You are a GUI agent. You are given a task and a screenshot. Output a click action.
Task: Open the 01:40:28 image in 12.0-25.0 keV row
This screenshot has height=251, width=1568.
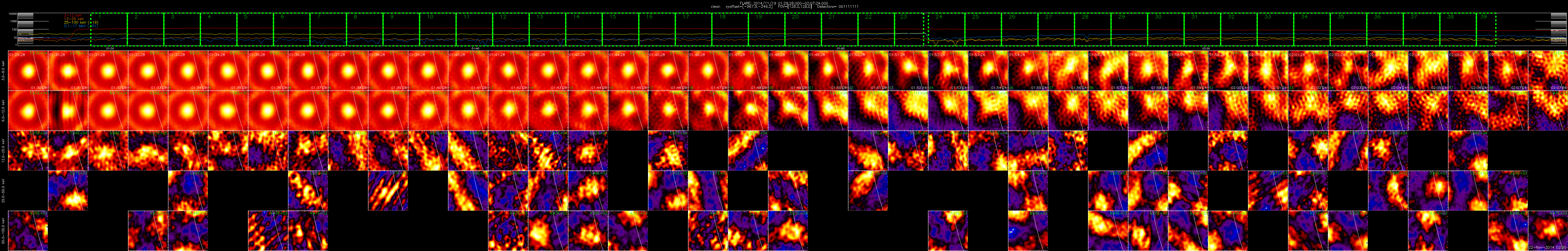click(468, 151)
